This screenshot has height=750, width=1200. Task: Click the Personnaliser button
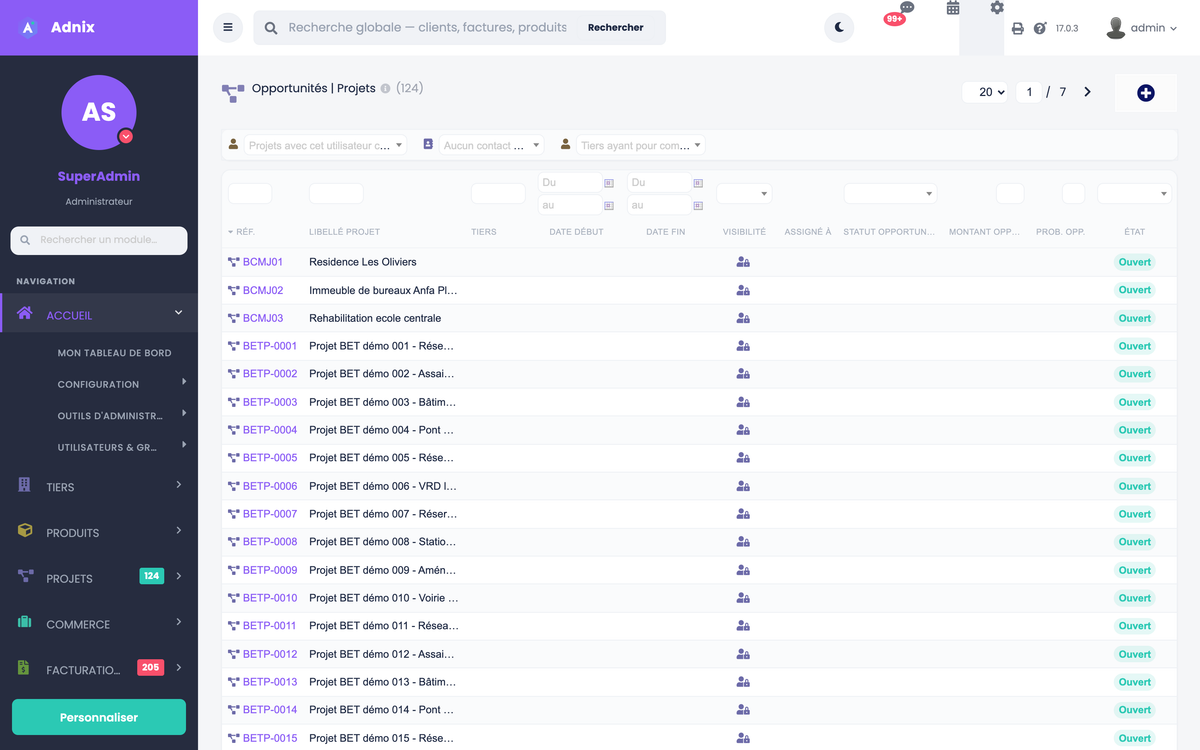pos(99,717)
